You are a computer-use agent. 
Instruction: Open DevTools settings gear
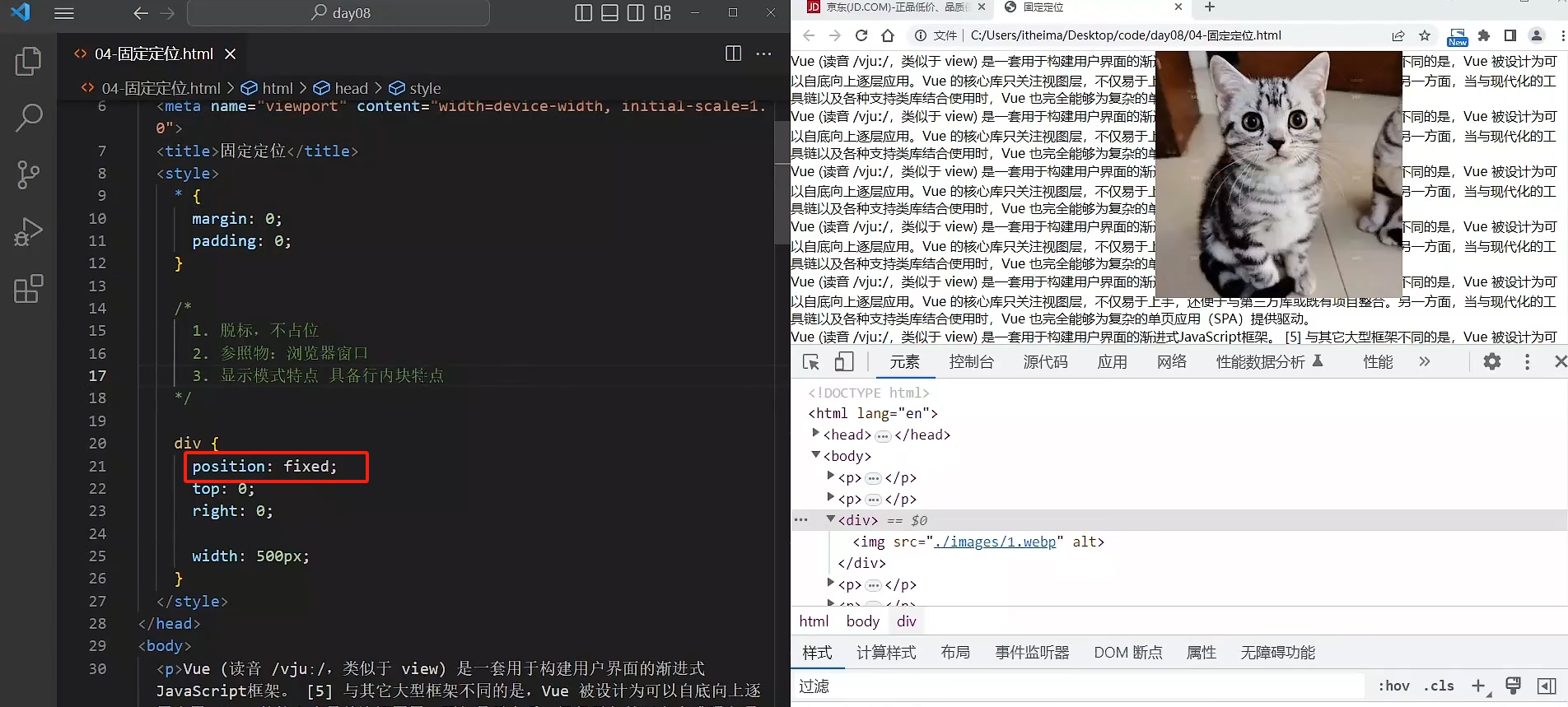[1492, 362]
